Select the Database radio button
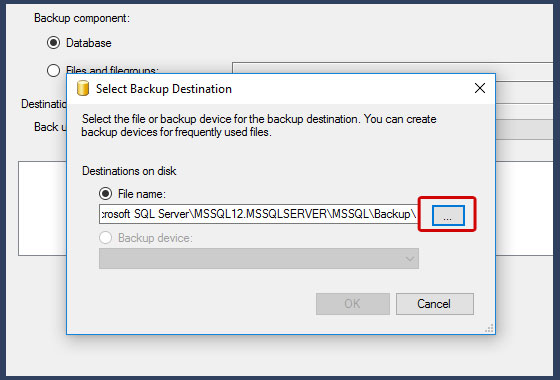Image resolution: width=560 pixels, height=380 pixels. pos(54,43)
